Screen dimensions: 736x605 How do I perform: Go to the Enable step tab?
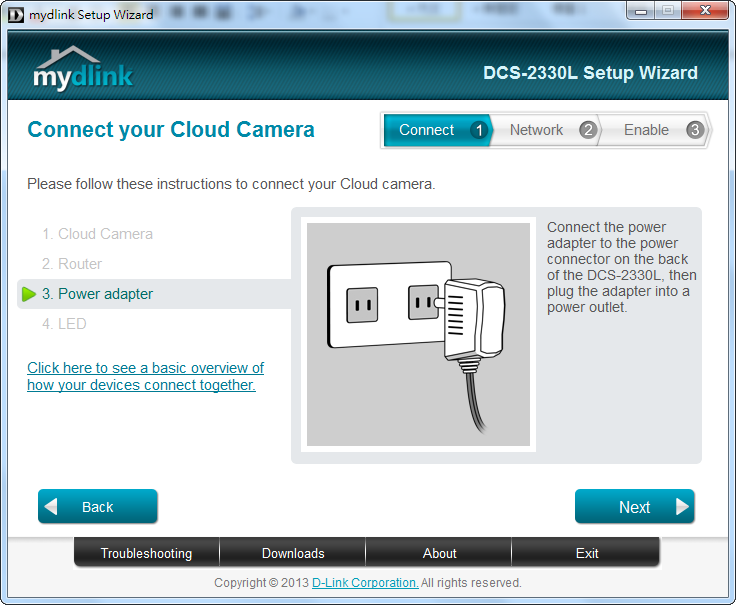click(646, 130)
